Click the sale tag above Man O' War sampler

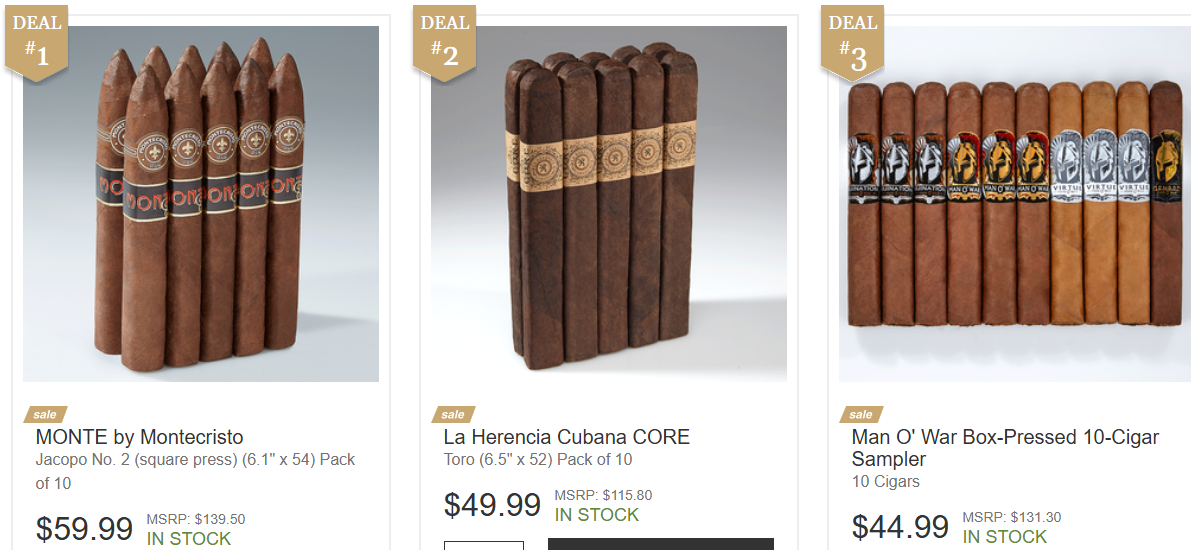[x=861, y=415]
